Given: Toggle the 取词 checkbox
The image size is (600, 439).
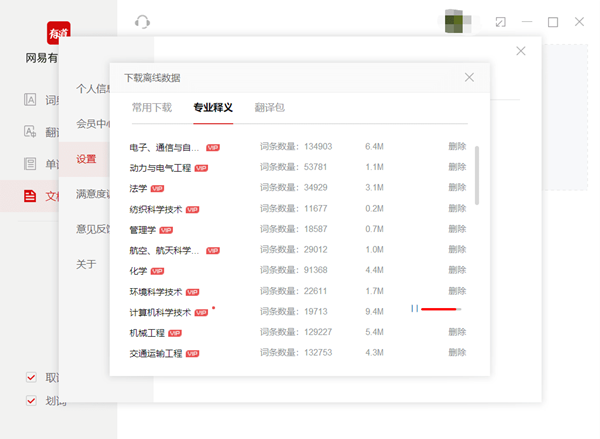Looking at the screenshot, I should (31, 378).
